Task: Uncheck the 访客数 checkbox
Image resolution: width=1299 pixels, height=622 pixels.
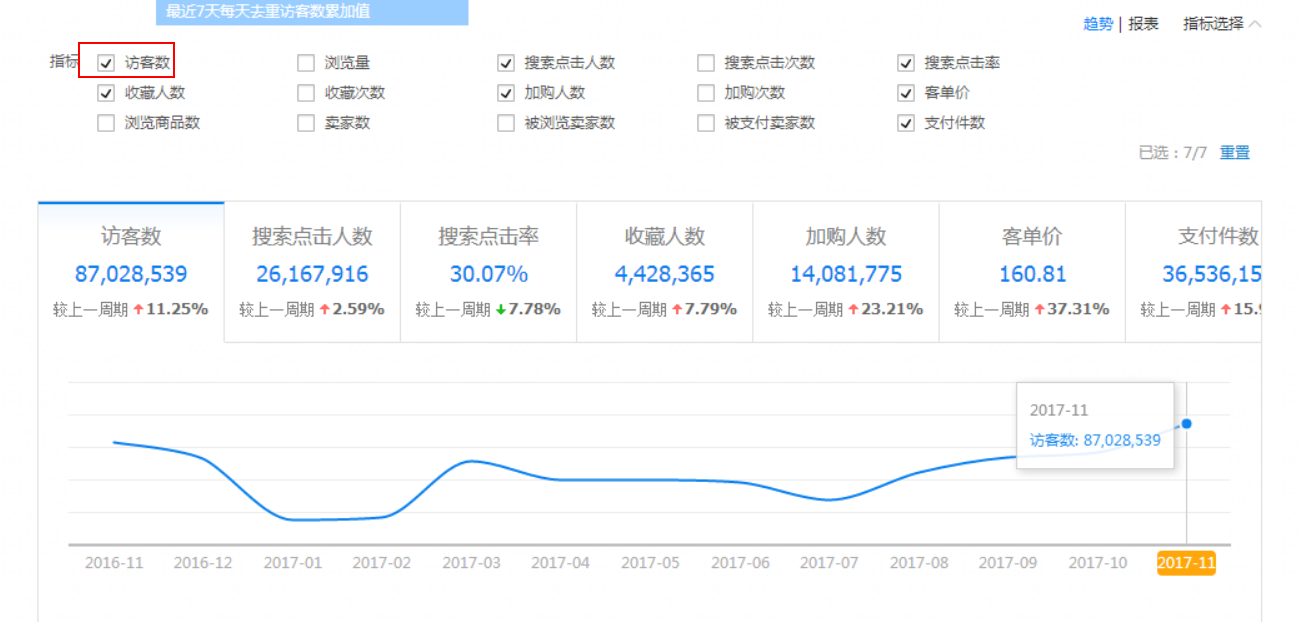Action: [x=106, y=63]
